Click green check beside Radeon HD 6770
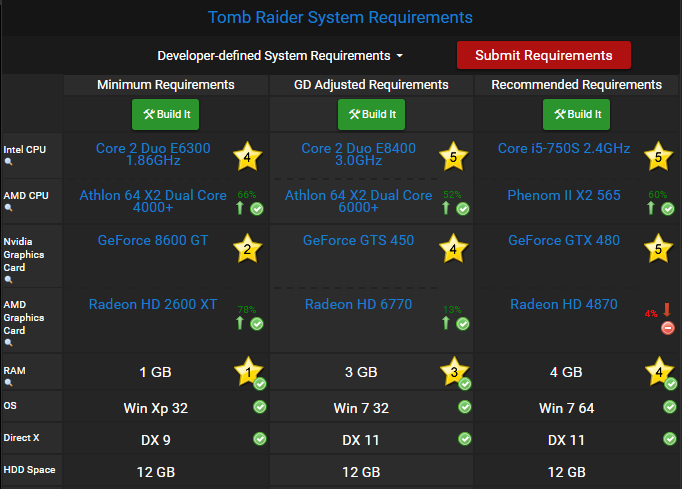The height and width of the screenshot is (489, 682). click(463, 324)
